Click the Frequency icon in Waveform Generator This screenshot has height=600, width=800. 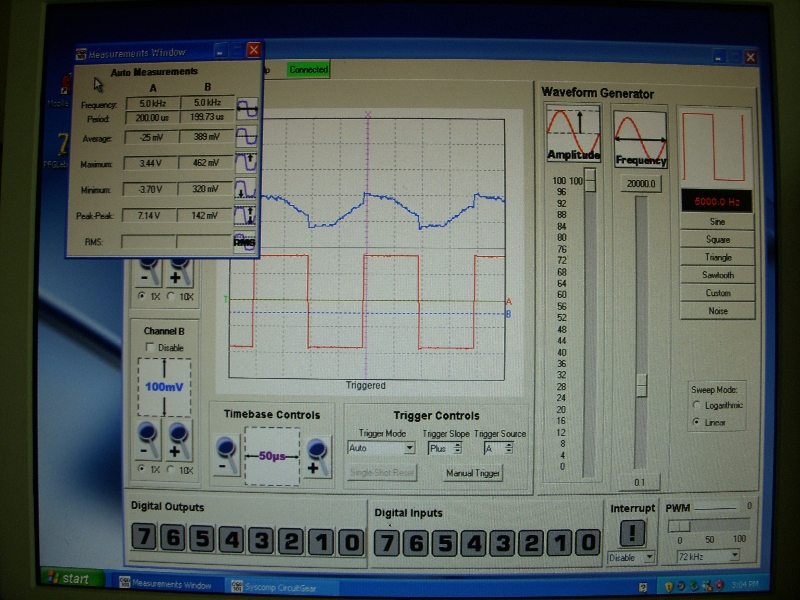(640, 139)
